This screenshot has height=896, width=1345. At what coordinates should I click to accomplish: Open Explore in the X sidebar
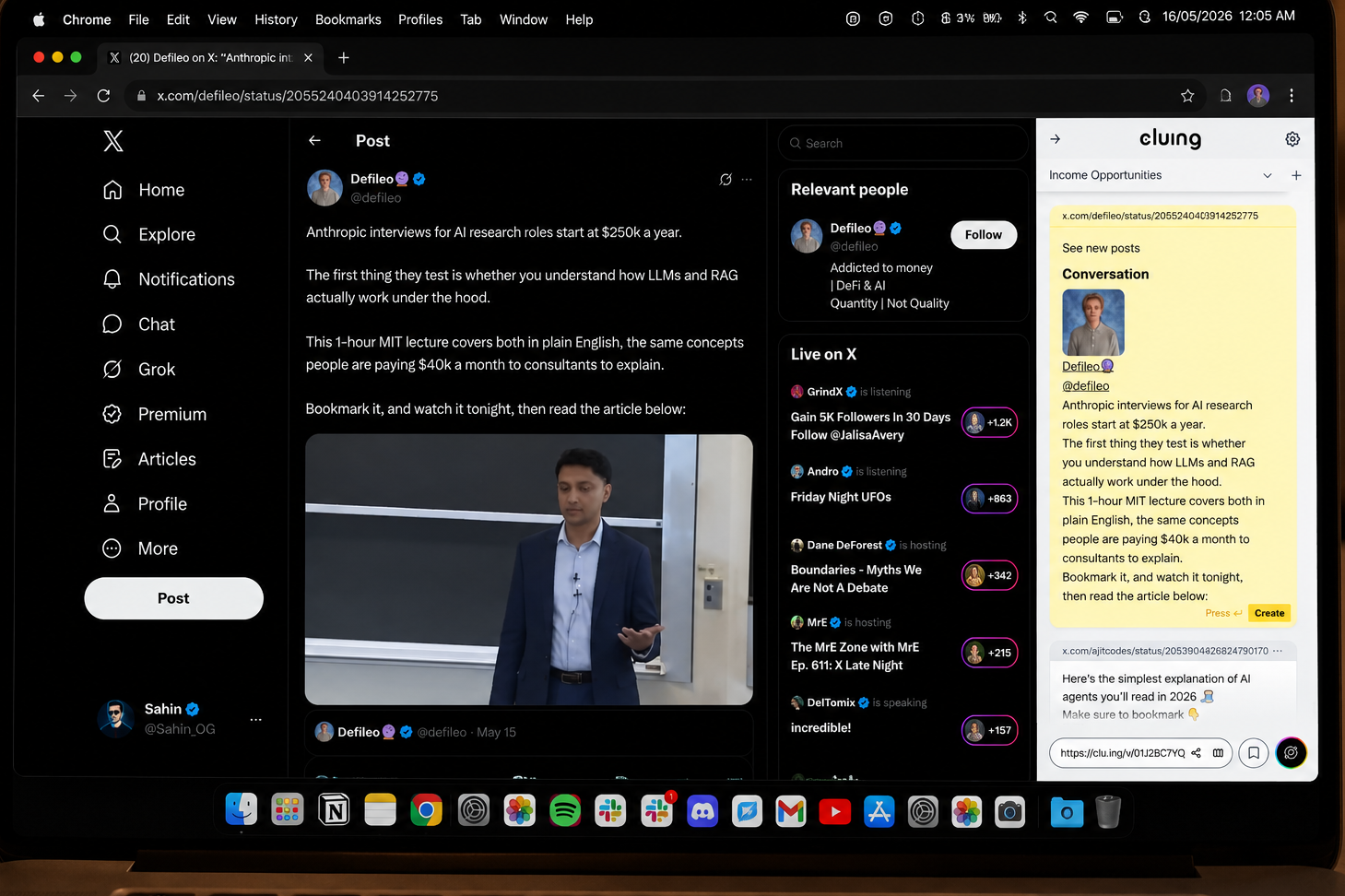149,234
